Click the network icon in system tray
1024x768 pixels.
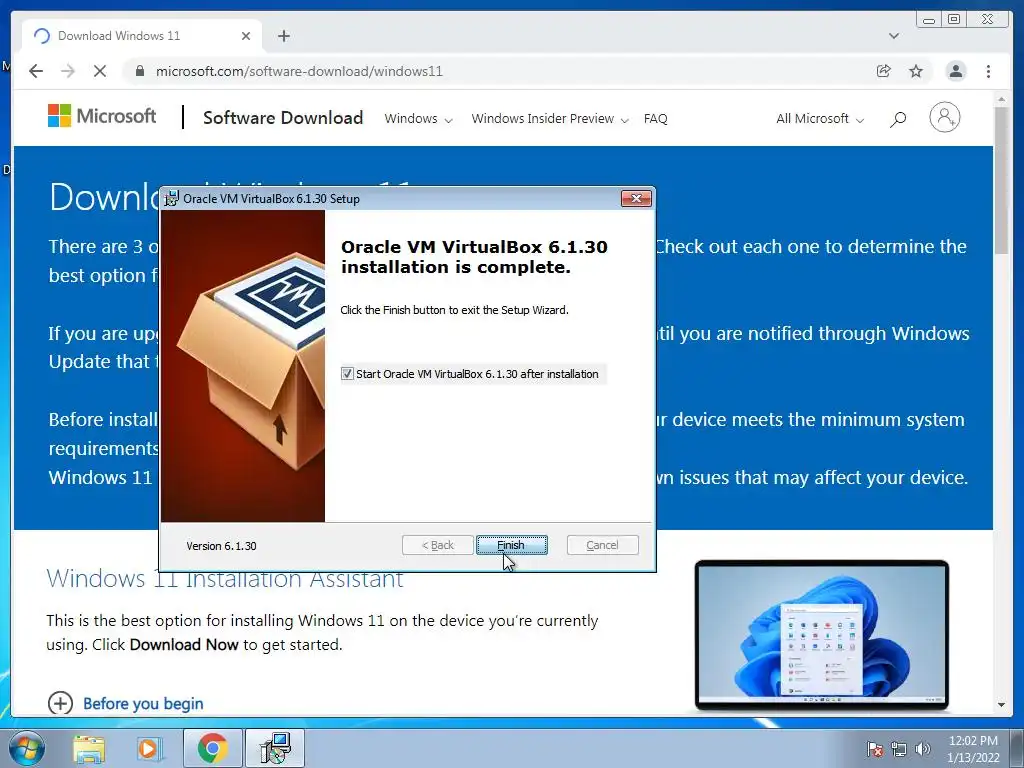point(899,749)
